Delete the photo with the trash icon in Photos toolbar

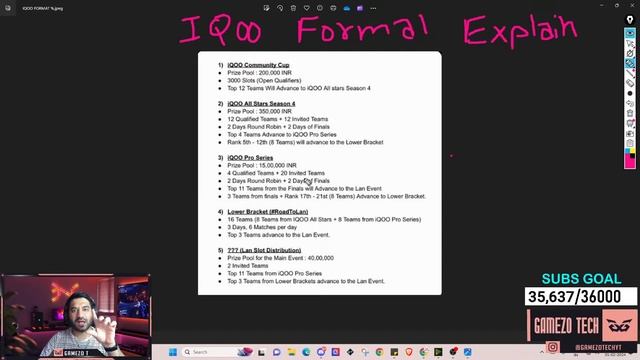click(293, 8)
